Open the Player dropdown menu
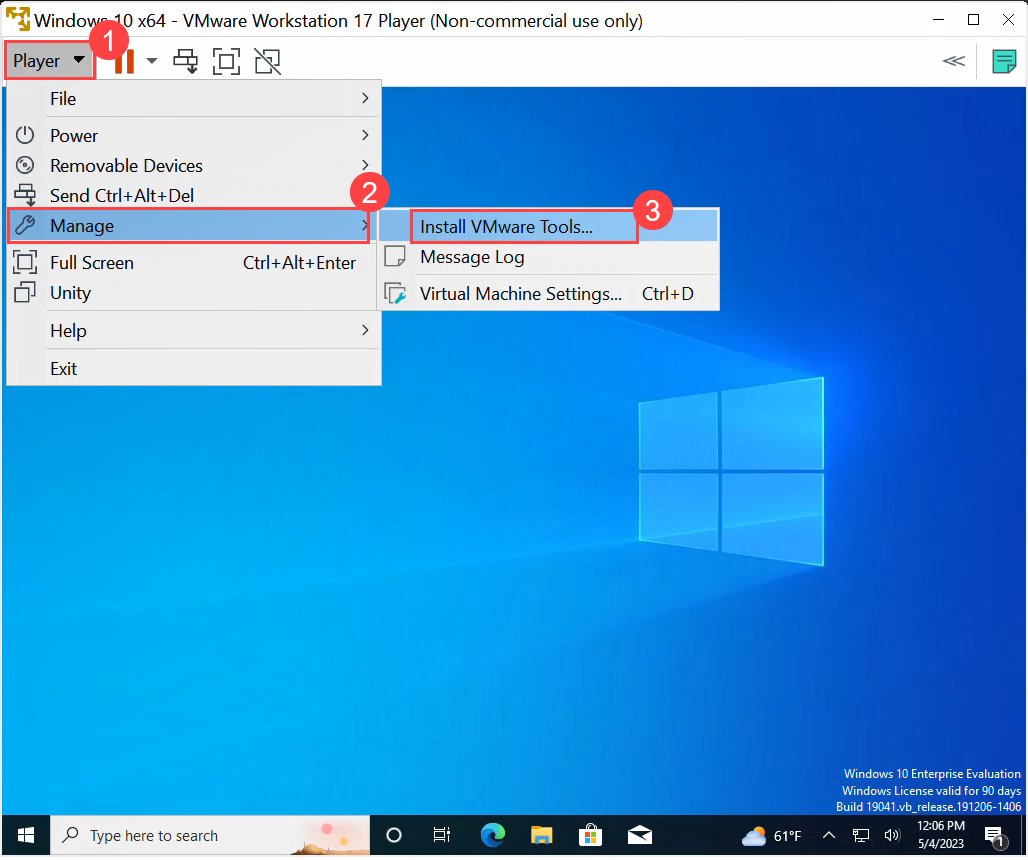1028x860 pixels. pos(49,61)
